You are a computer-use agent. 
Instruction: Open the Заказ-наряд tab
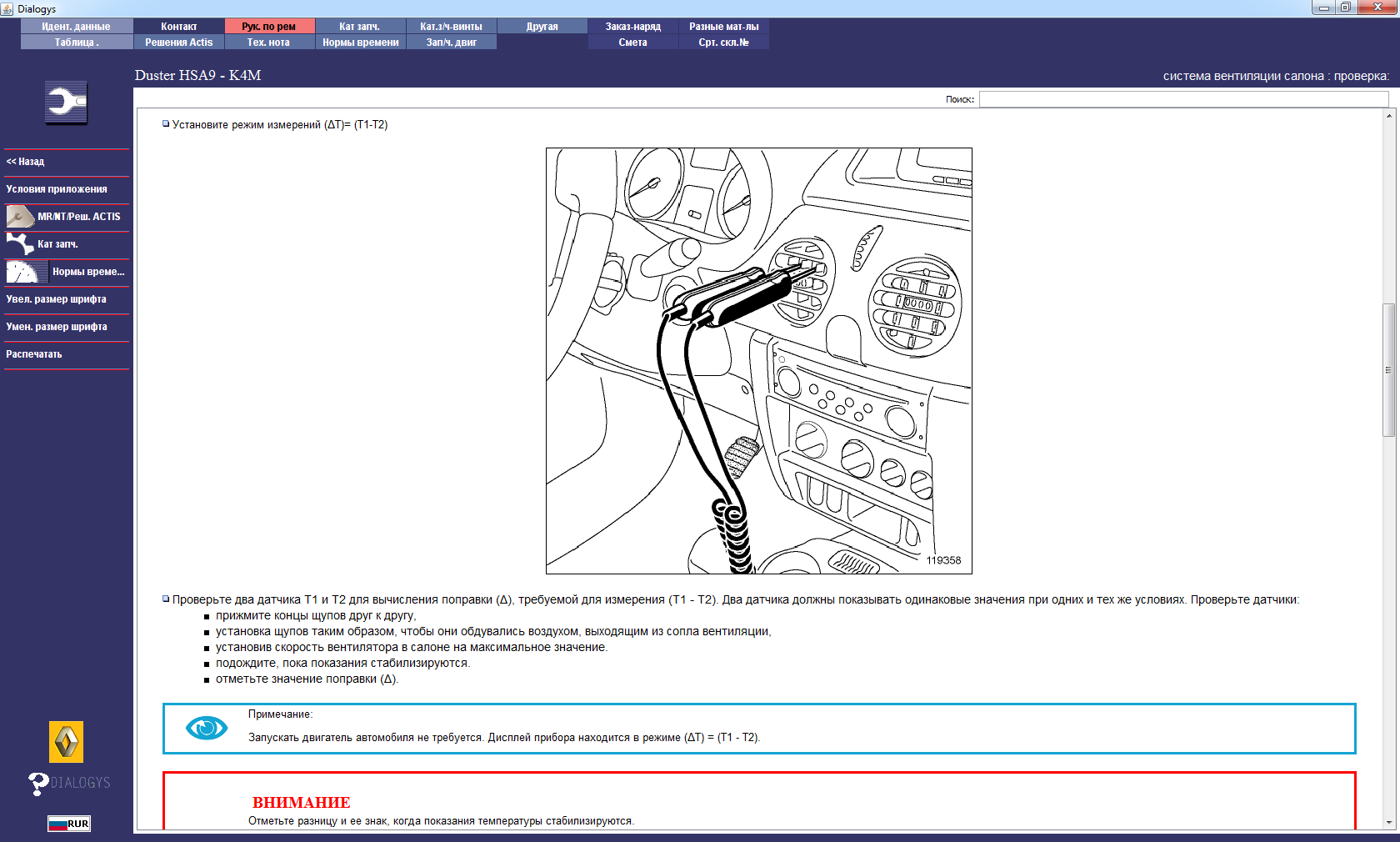pyautogui.click(x=633, y=27)
